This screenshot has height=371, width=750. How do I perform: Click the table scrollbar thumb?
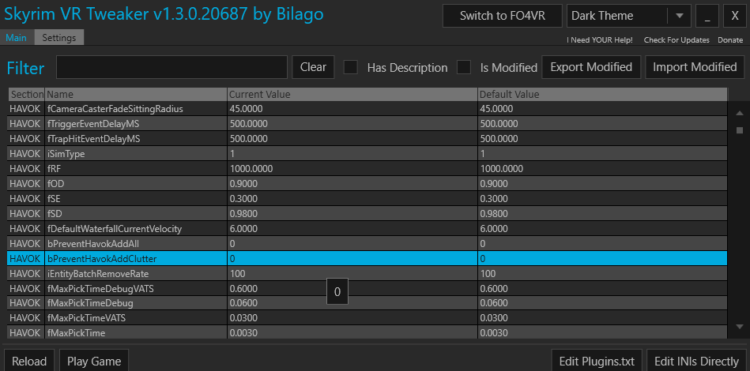(739, 130)
